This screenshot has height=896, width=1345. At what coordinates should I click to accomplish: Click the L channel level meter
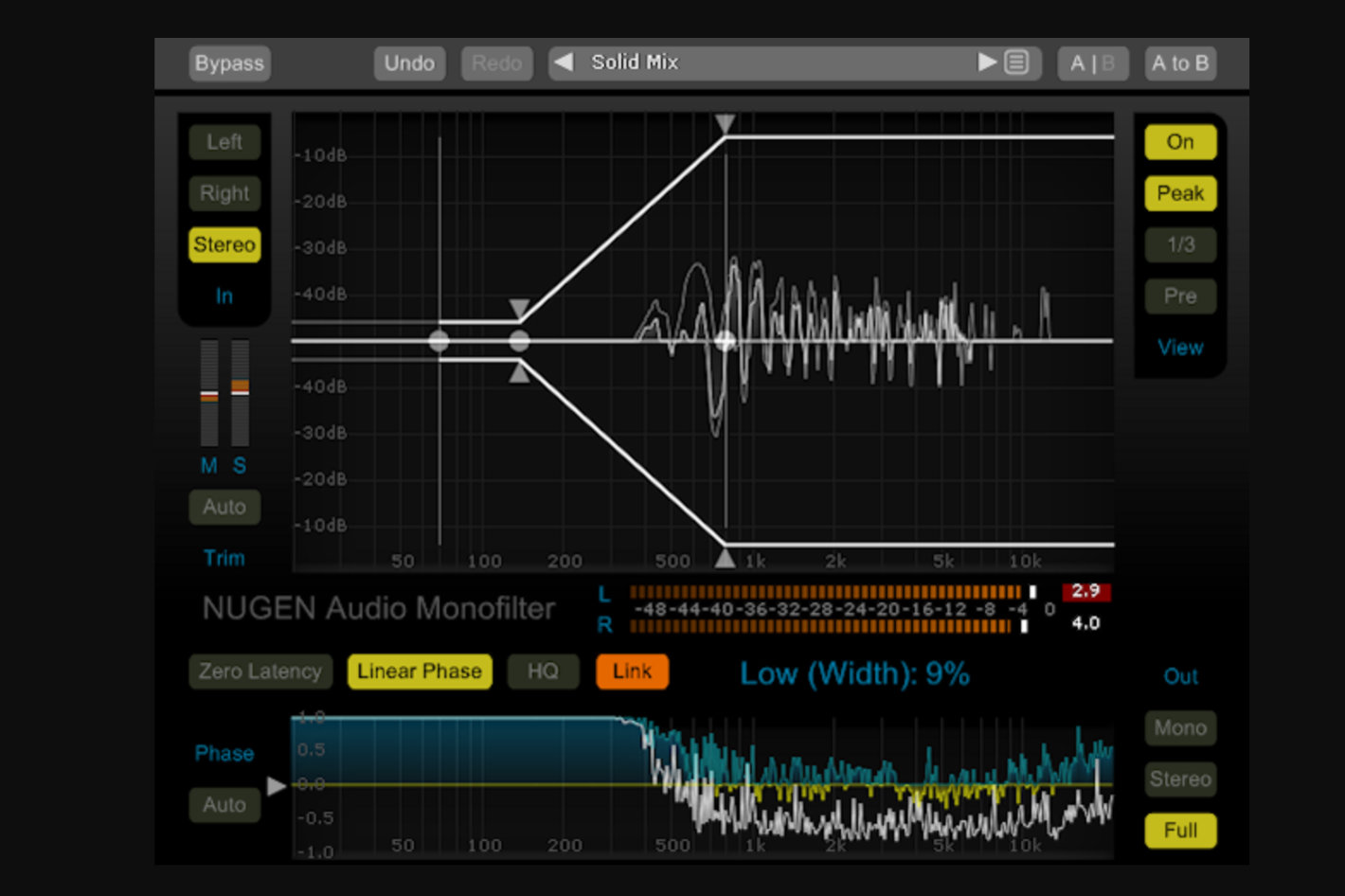click(x=832, y=593)
